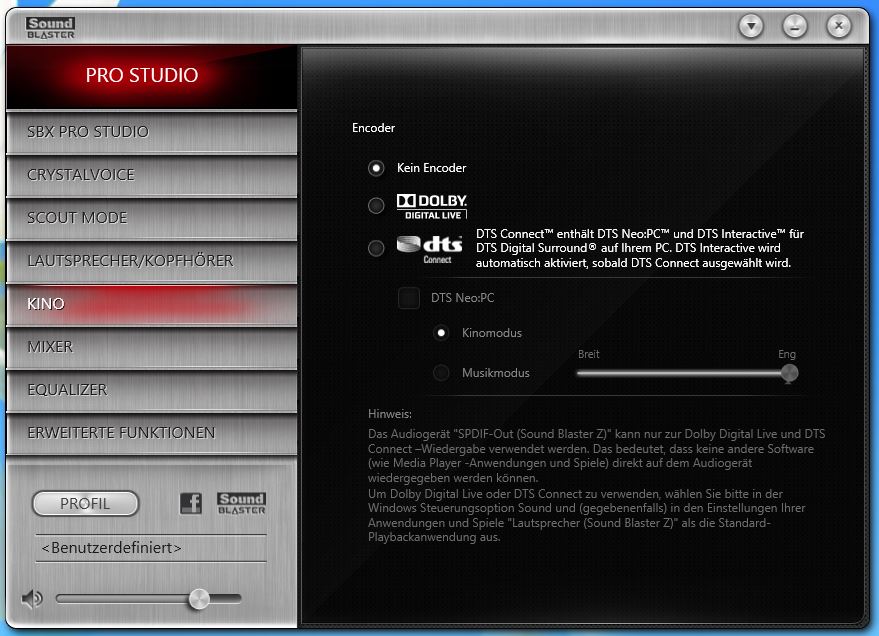The width and height of the screenshot is (879, 636).
Task: Click the Hinweis: label
Action: [x=390, y=414]
